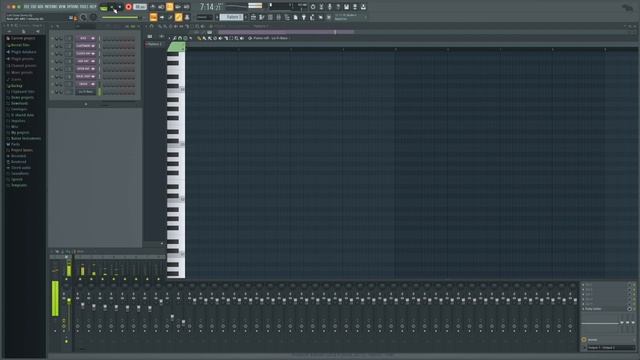Open the mixer output routing dropdown

611,348
